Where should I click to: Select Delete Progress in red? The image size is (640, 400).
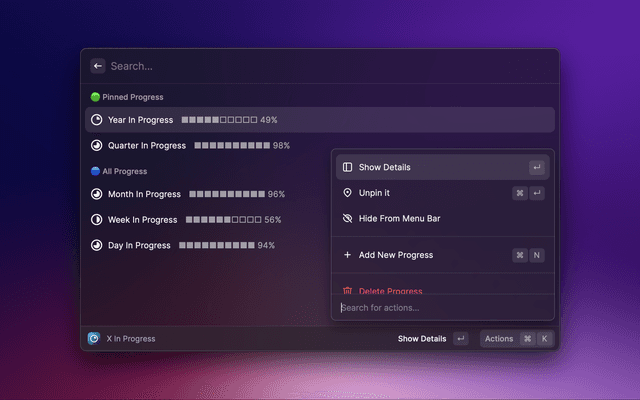[390, 289]
